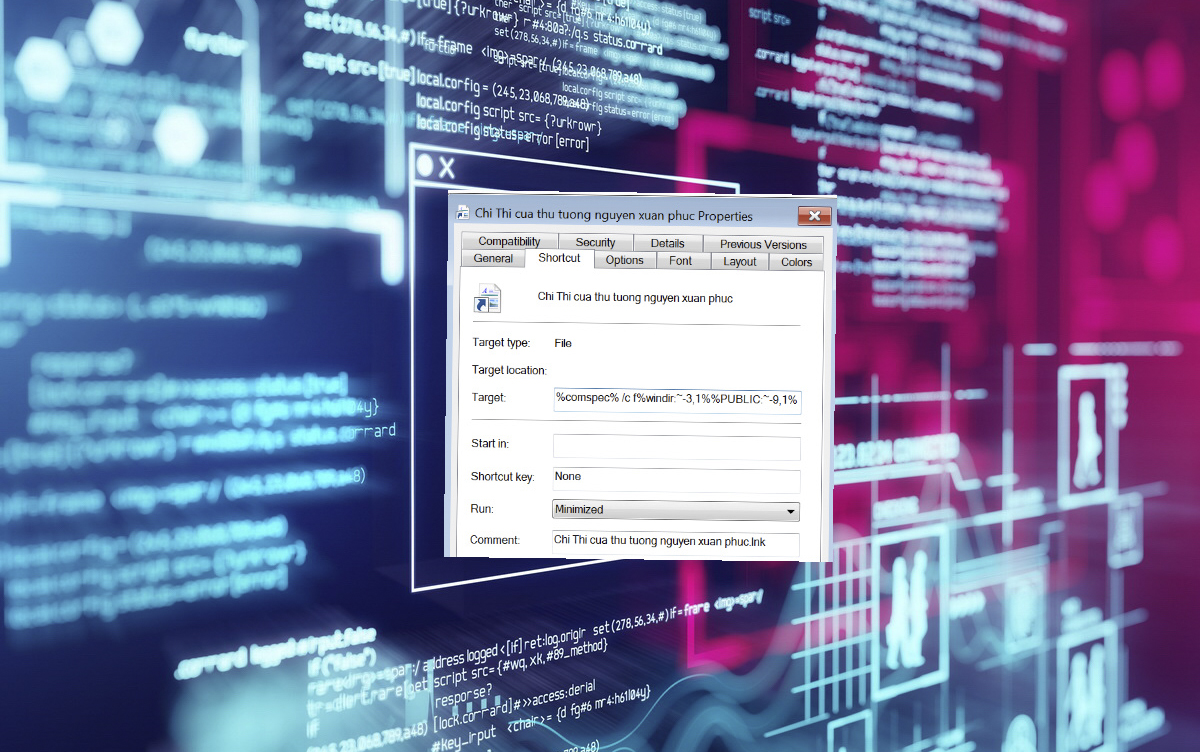The height and width of the screenshot is (752, 1200).
Task: Open the Layout tab
Action: pyautogui.click(x=740, y=262)
